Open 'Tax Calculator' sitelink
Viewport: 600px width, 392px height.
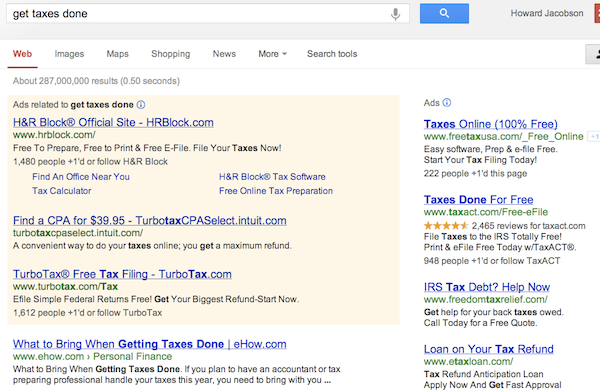coord(62,191)
